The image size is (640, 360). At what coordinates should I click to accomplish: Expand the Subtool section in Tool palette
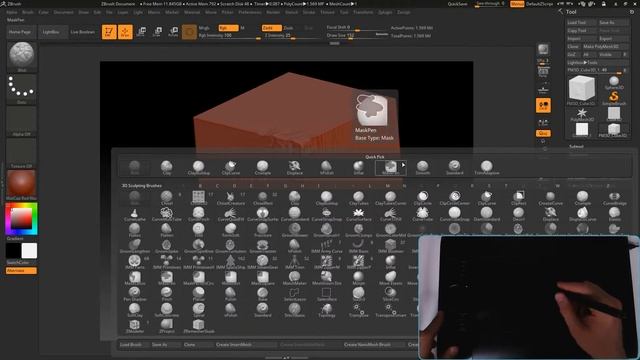[576, 146]
